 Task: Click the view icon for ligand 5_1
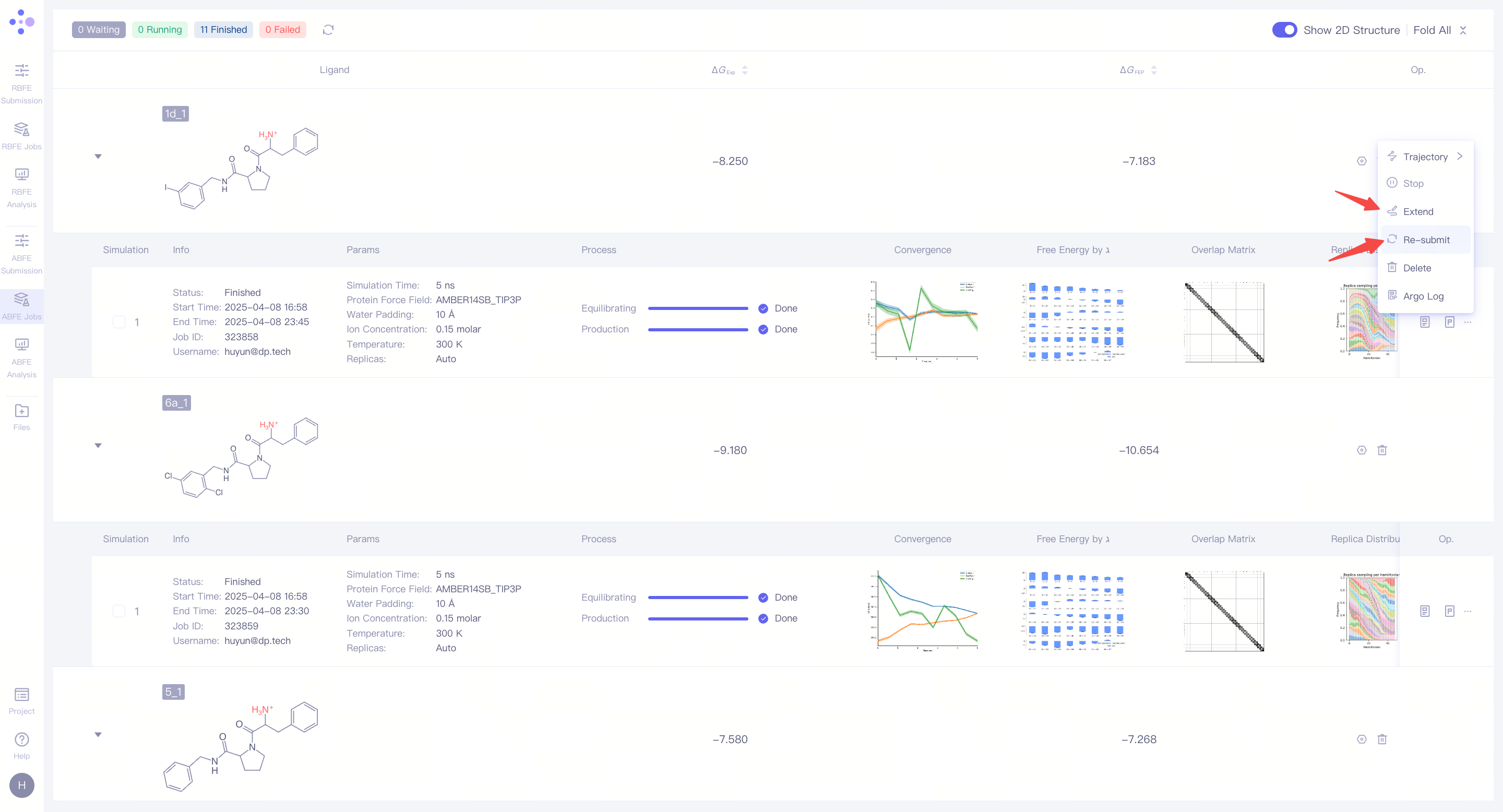pyautogui.click(x=1361, y=739)
